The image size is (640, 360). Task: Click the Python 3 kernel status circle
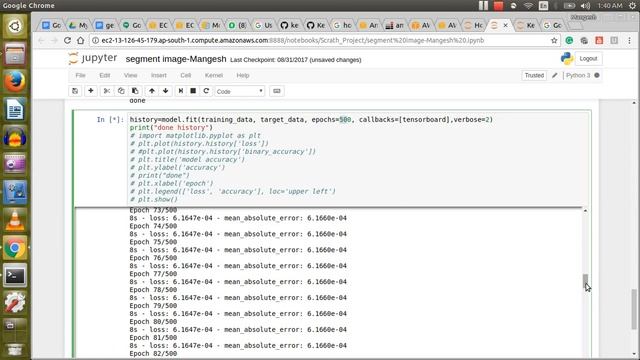tap(597, 76)
